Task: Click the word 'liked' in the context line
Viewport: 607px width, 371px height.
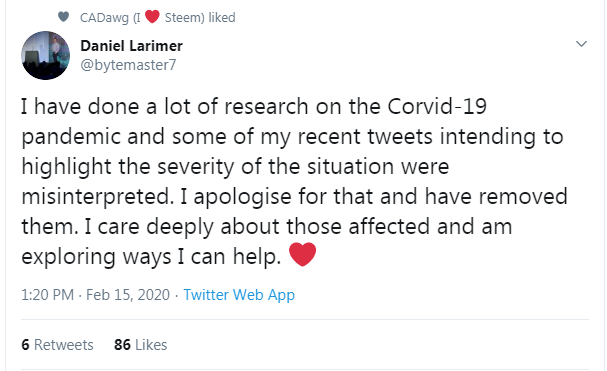Action: 222,17
